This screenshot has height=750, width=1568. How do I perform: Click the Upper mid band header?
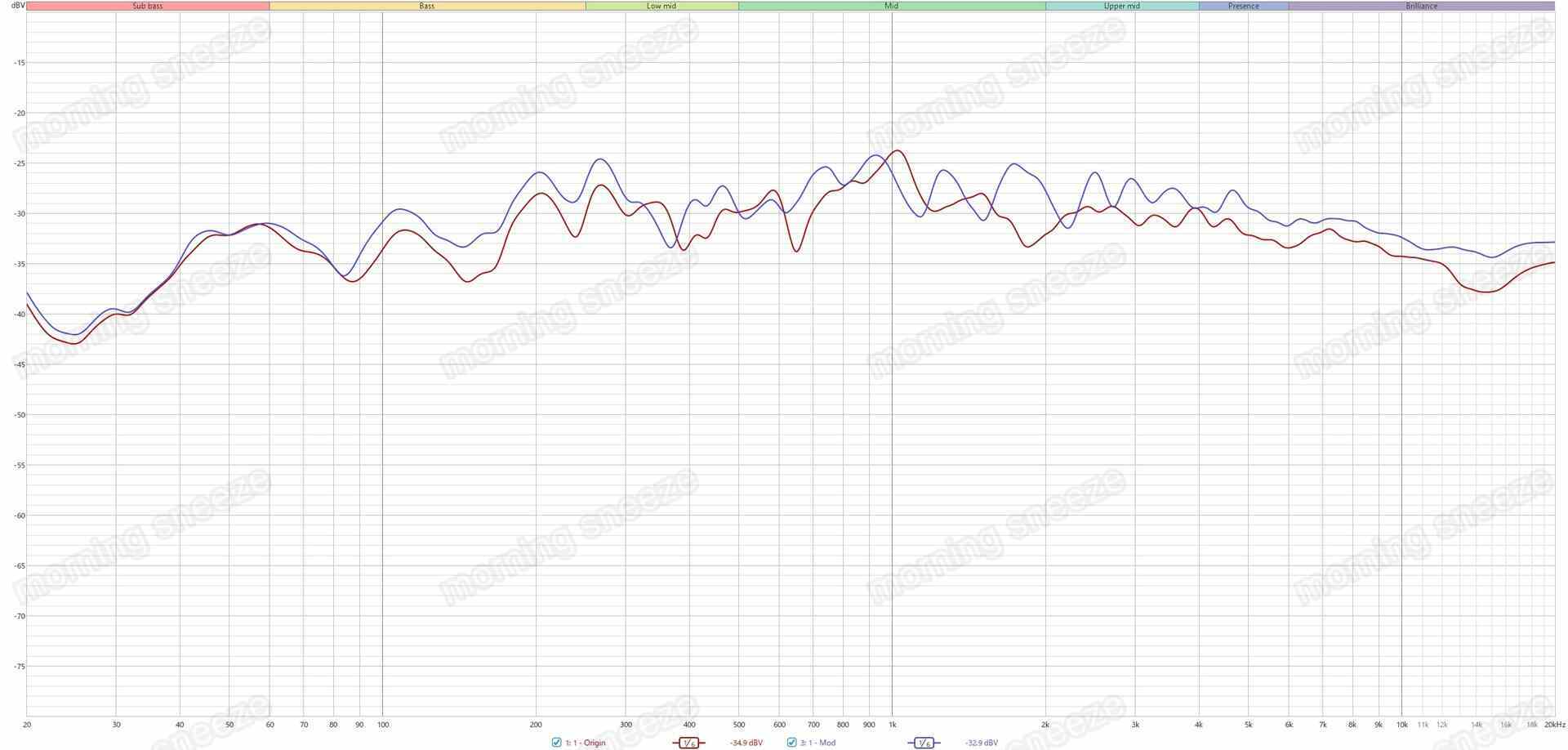(1122, 6)
